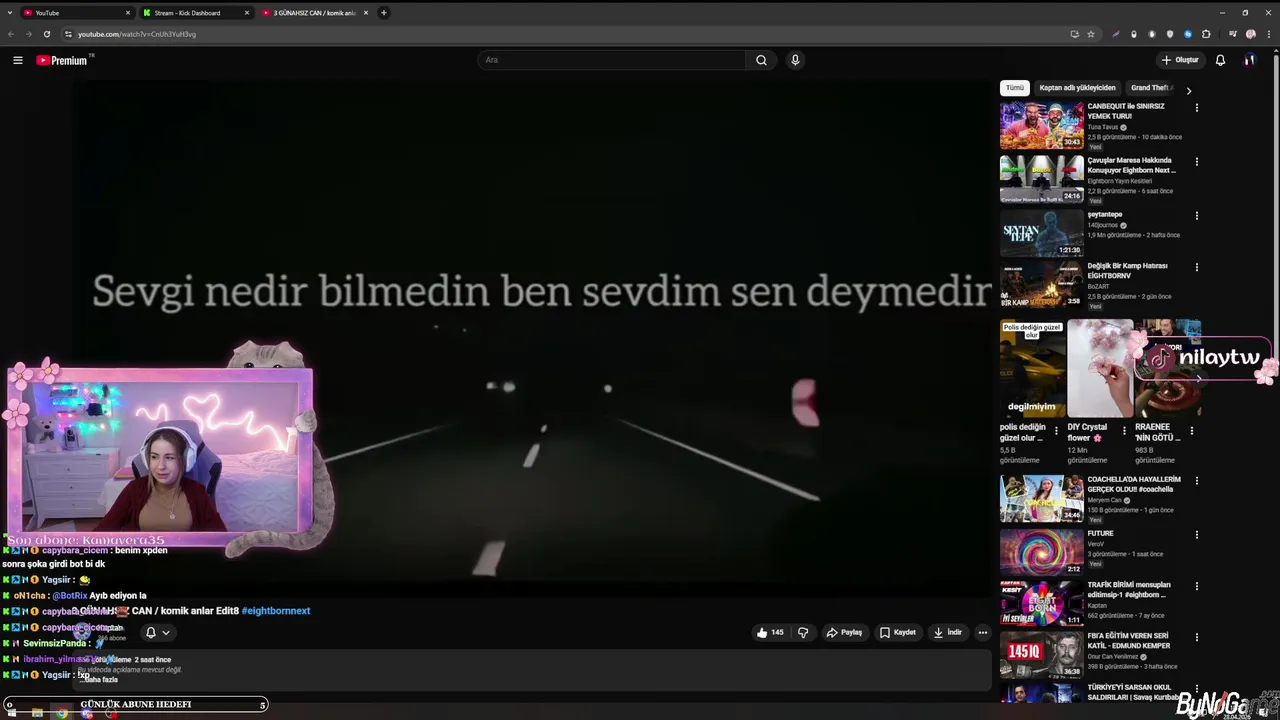The height and width of the screenshot is (720, 1280).
Task: Open options for DIY Crystal flower short
Action: [1123, 431]
